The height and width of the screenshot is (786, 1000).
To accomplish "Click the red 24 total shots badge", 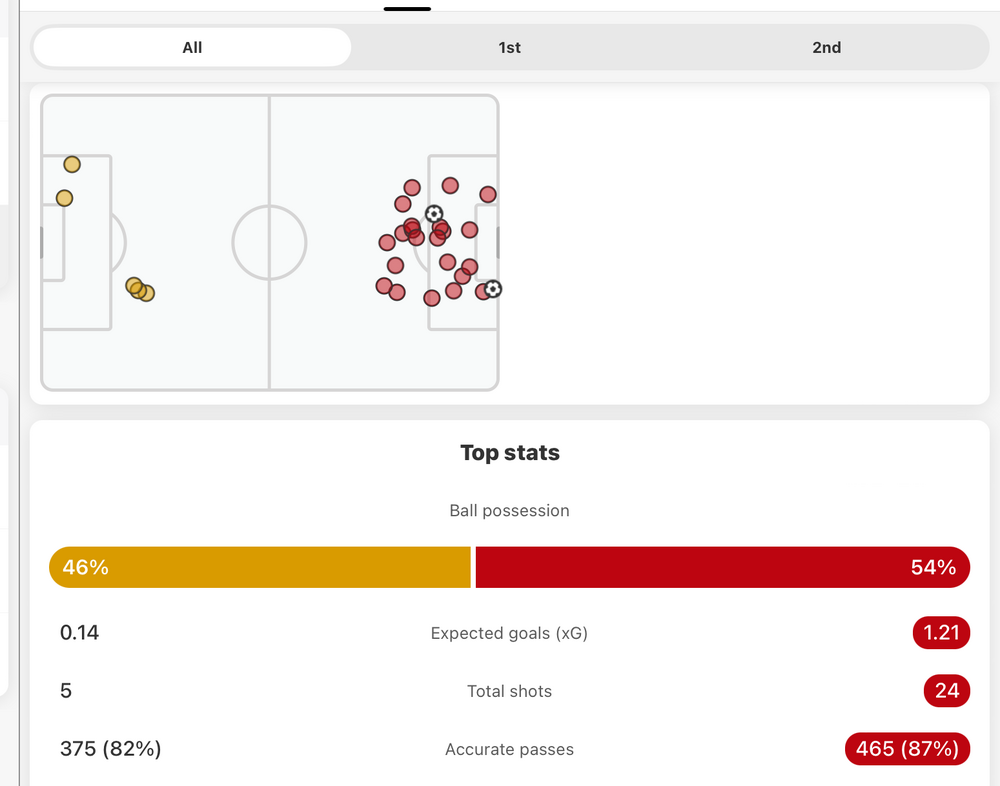I will pyautogui.click(x=946, y=691).
